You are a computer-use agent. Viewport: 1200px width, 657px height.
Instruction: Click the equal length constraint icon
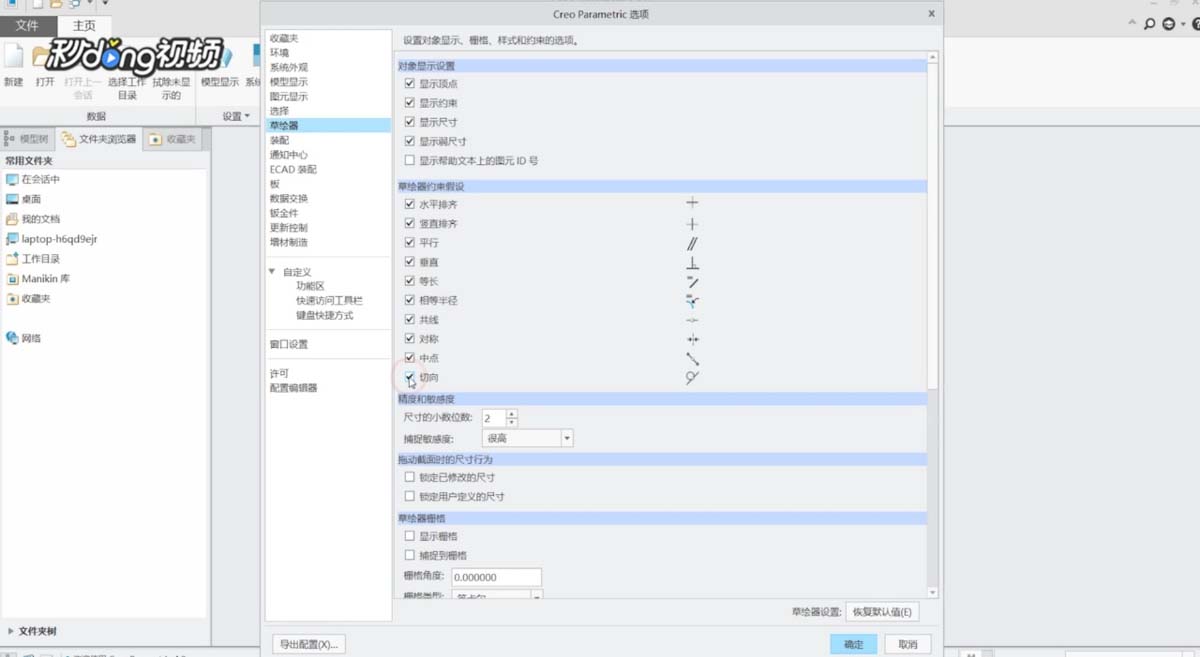click(692, 282)
